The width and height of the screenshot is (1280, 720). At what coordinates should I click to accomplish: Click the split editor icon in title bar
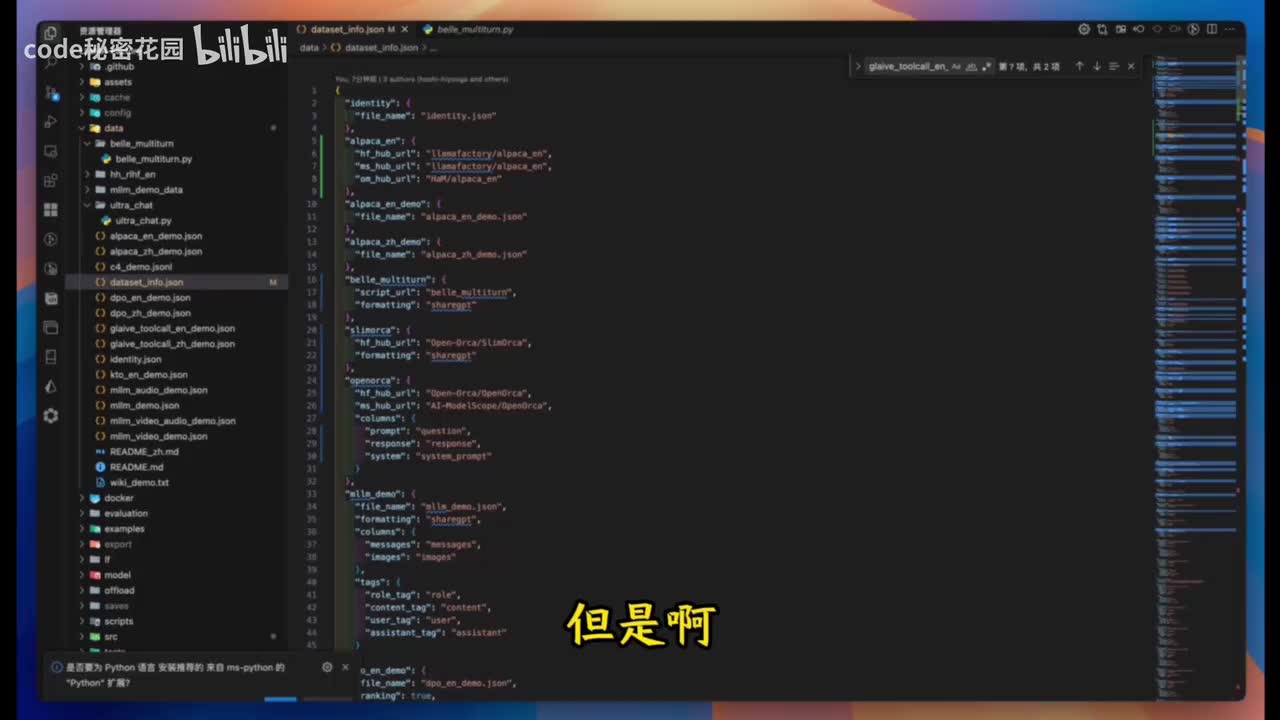[x=1212, y=29]
